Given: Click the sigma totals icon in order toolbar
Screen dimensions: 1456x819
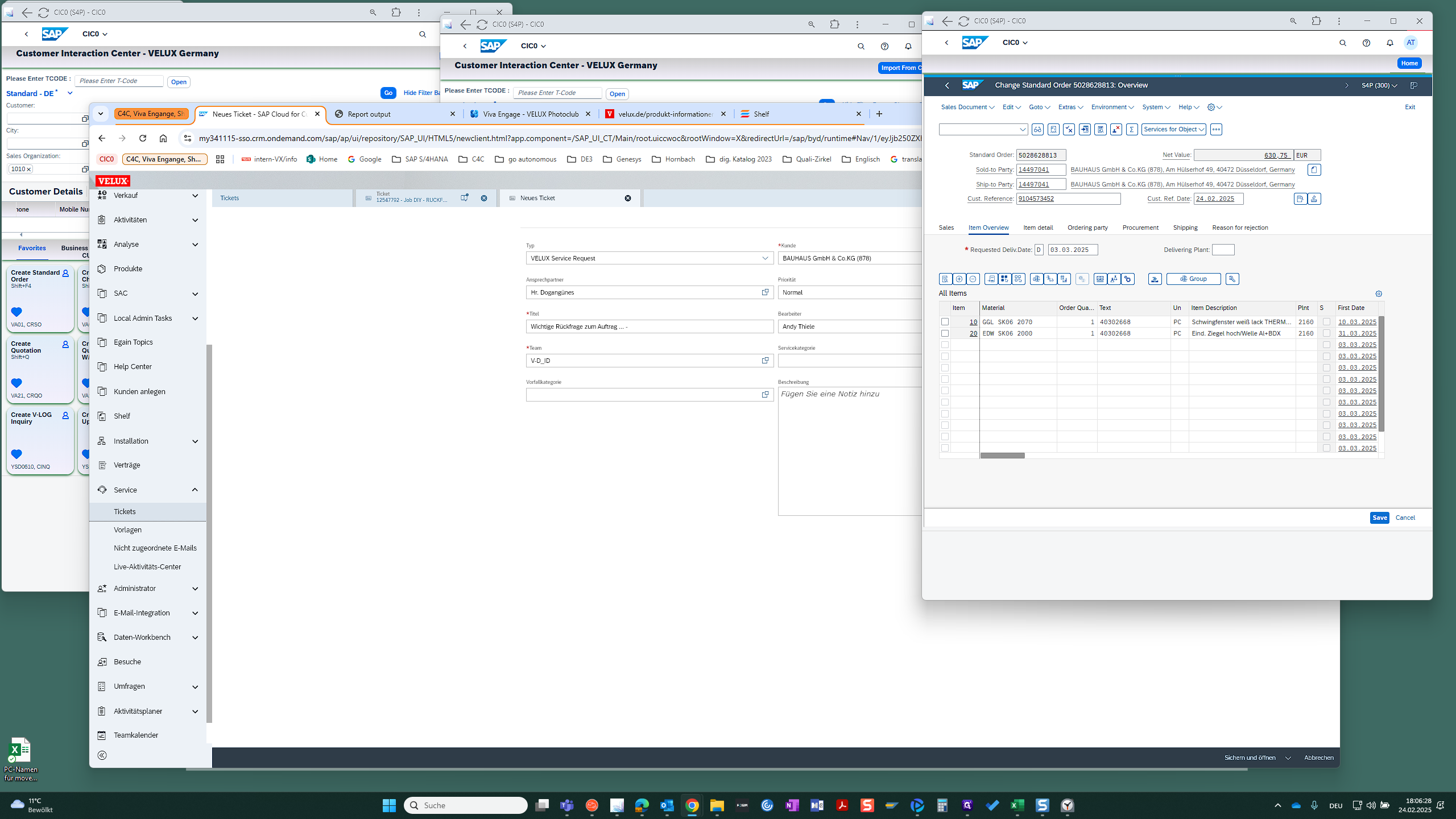Looking at the screenshot, I should (x=1132, y=130).
